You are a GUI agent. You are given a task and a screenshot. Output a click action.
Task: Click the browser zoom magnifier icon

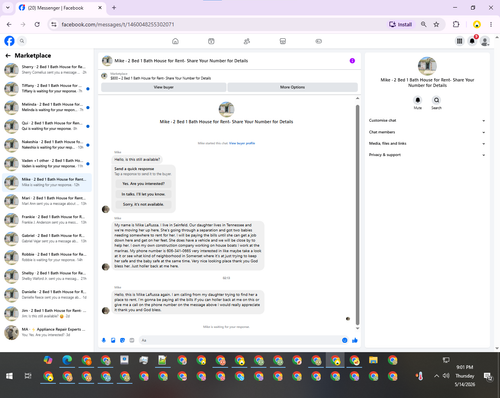point(424,24)
